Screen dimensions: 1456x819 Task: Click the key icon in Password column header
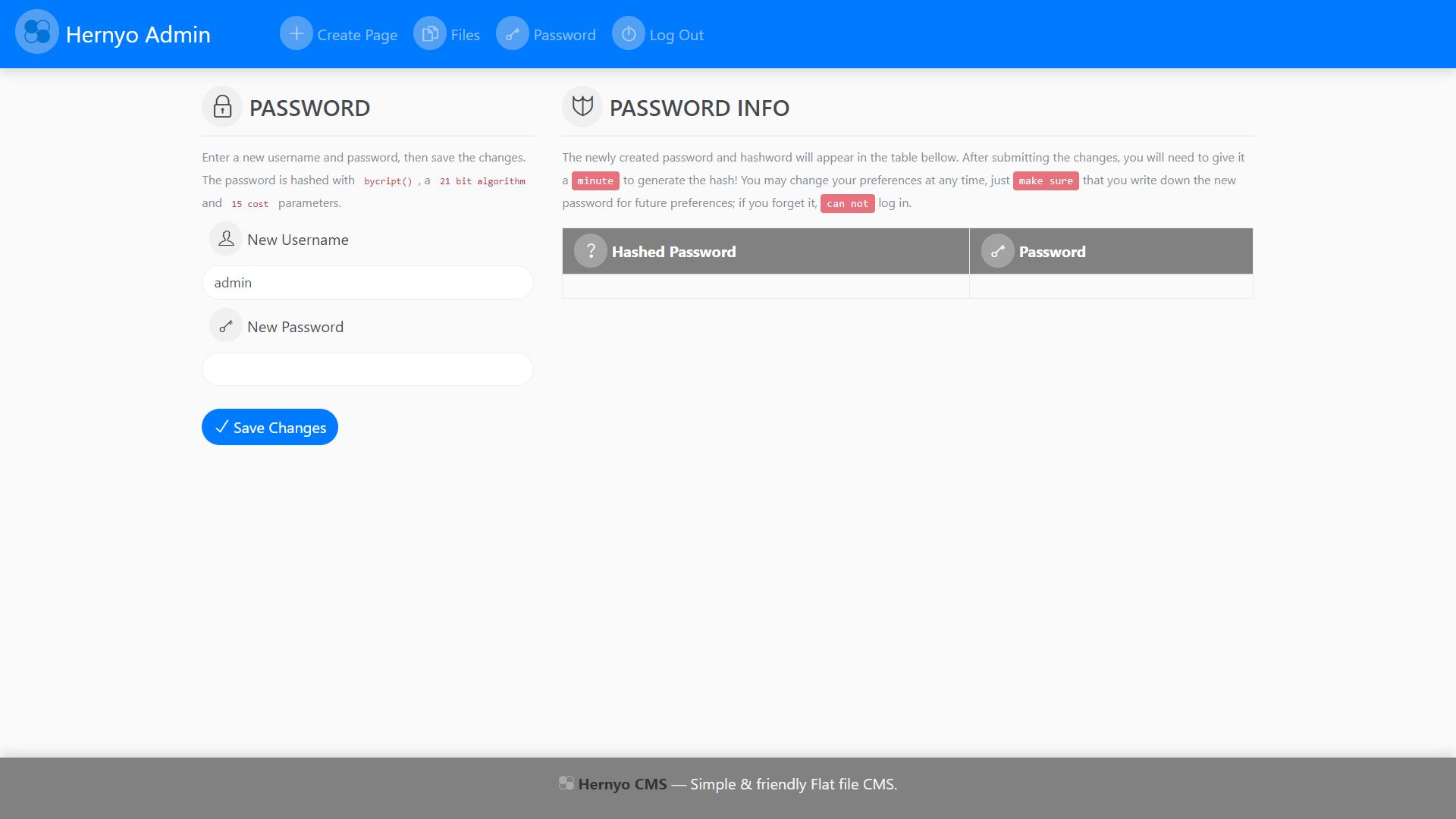(x=998, y=251)
